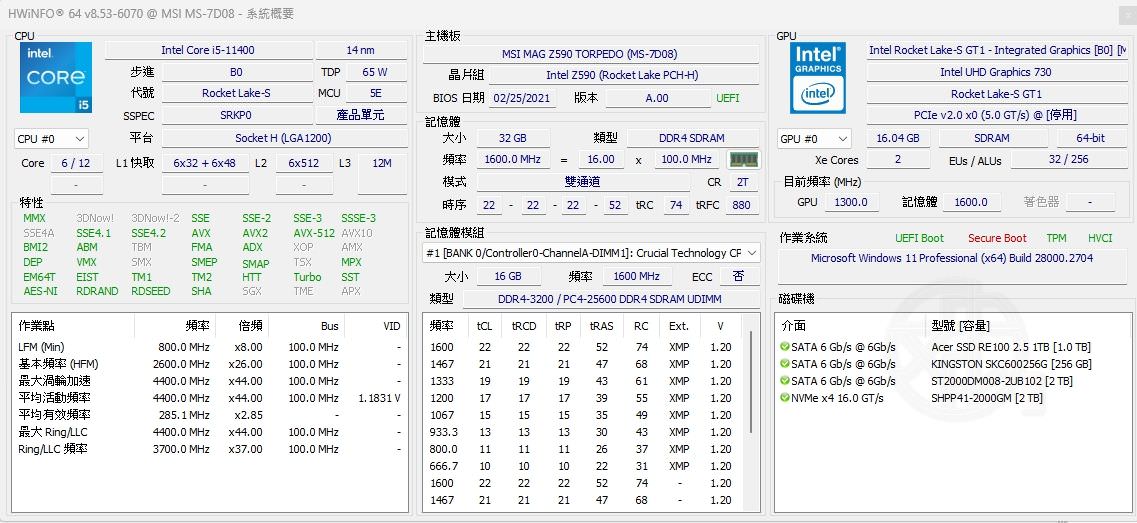The width and height of the screenshot is (1137, 523).
Task: Click the 產品單元 button
Action: (360, 115)
